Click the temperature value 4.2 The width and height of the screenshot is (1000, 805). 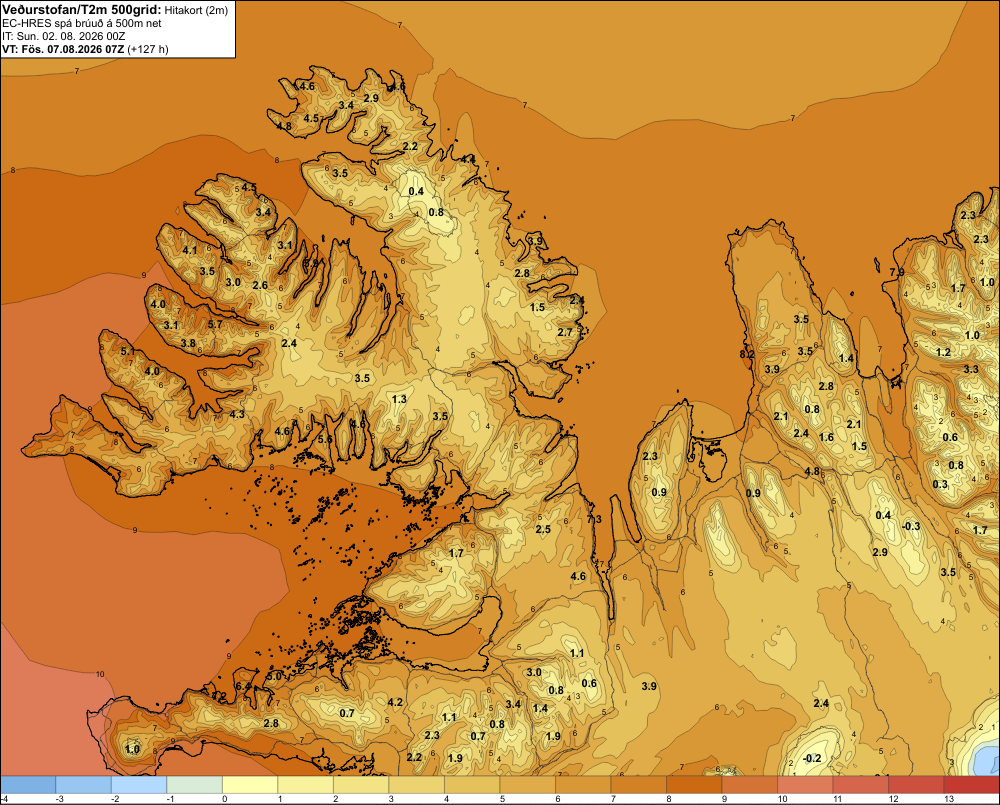[395, 702]
